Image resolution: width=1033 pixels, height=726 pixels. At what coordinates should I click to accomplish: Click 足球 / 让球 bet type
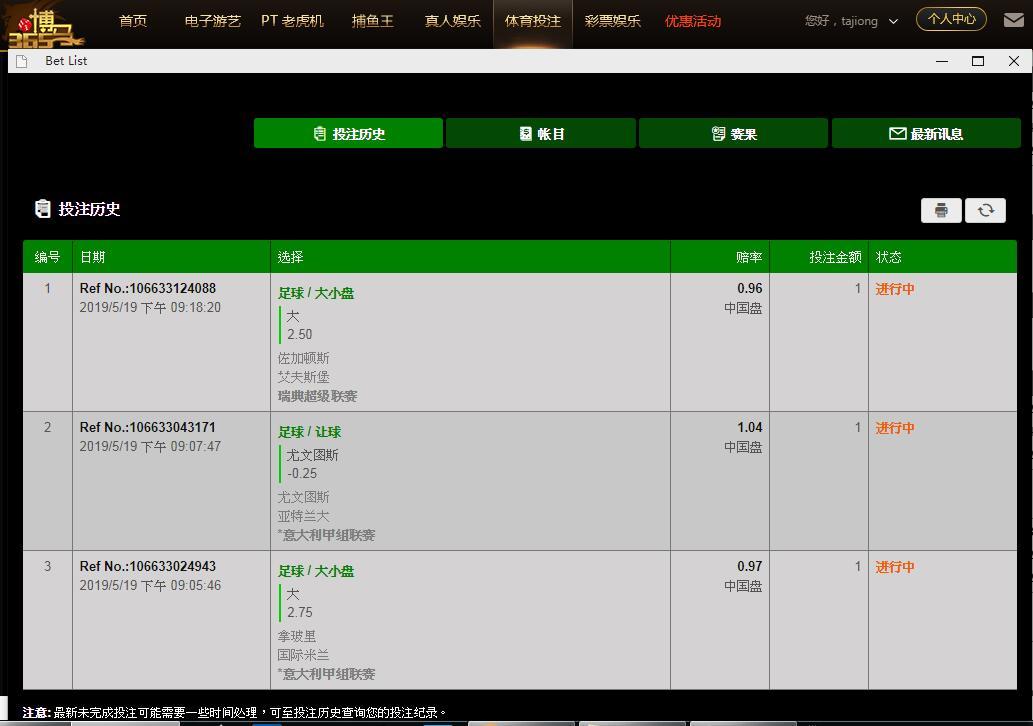(x=310, y=432)
